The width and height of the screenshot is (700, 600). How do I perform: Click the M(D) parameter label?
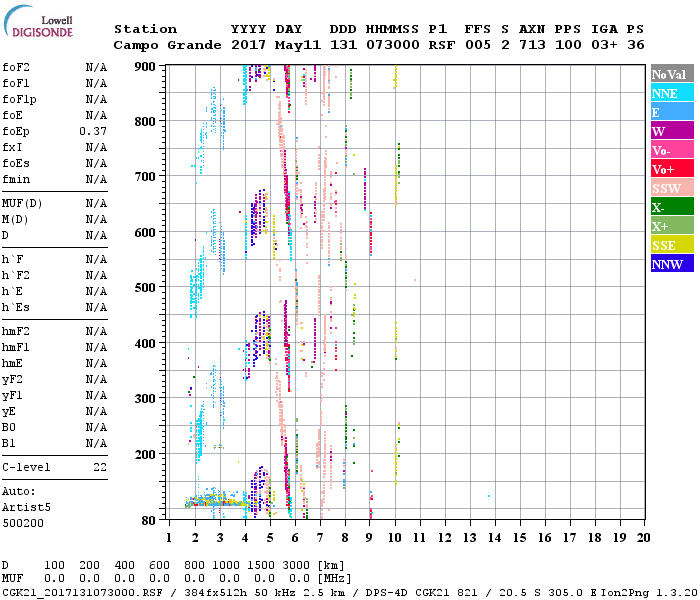pos(15,220)
